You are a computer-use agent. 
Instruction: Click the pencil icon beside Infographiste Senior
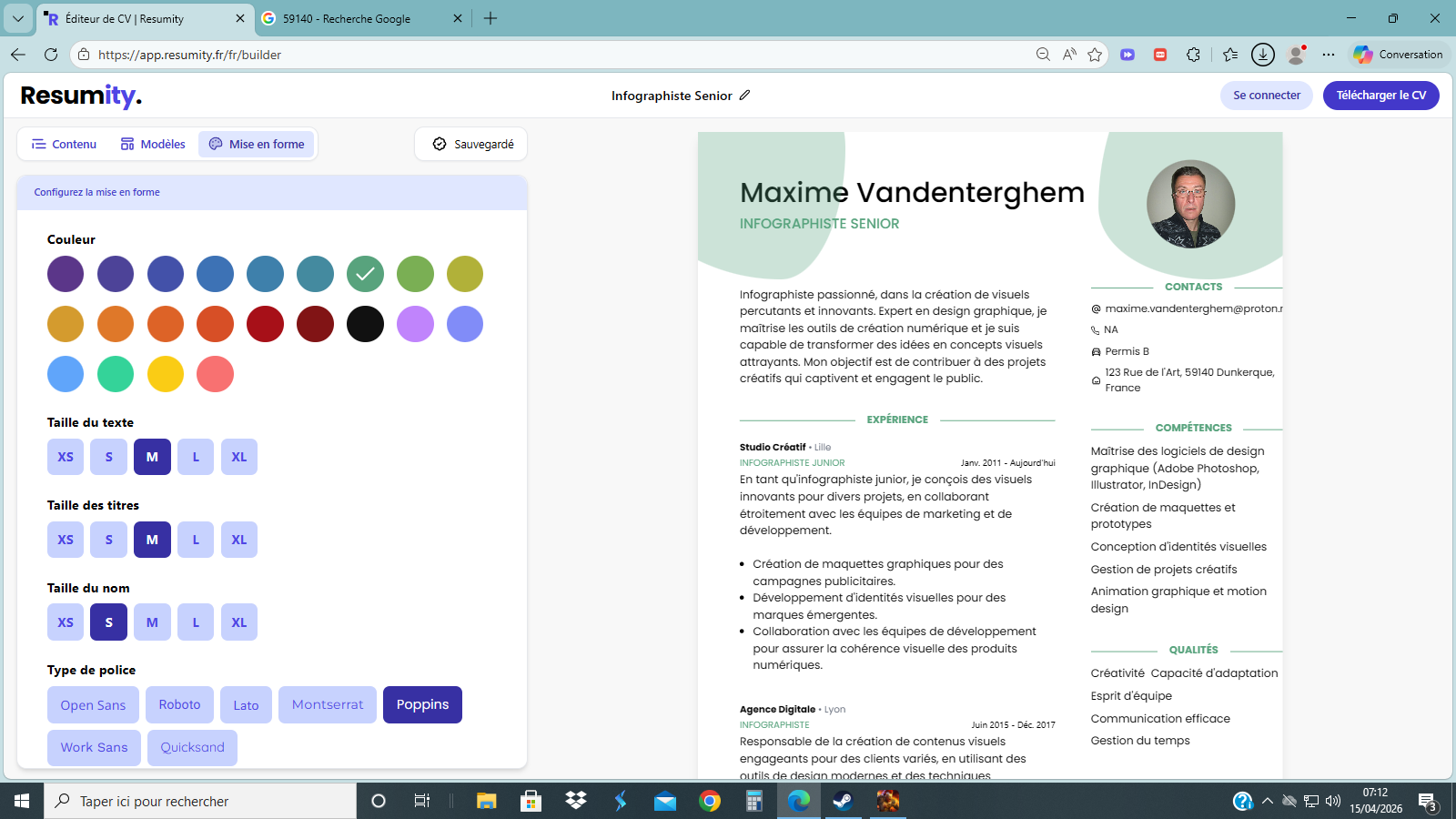click(744, 96)
